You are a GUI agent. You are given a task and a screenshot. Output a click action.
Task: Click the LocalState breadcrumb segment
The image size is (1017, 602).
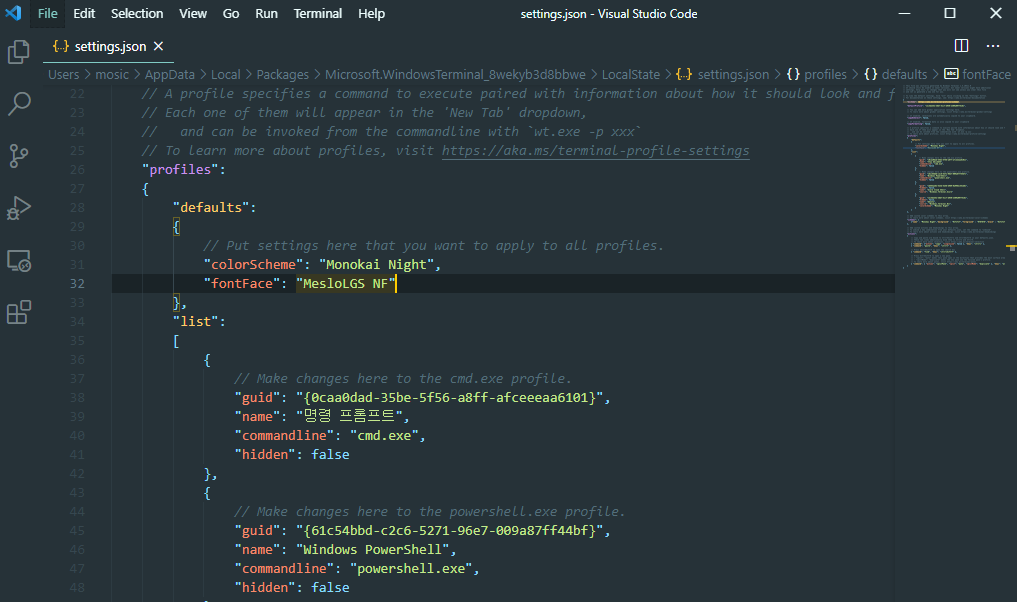[x=630, y=75]
